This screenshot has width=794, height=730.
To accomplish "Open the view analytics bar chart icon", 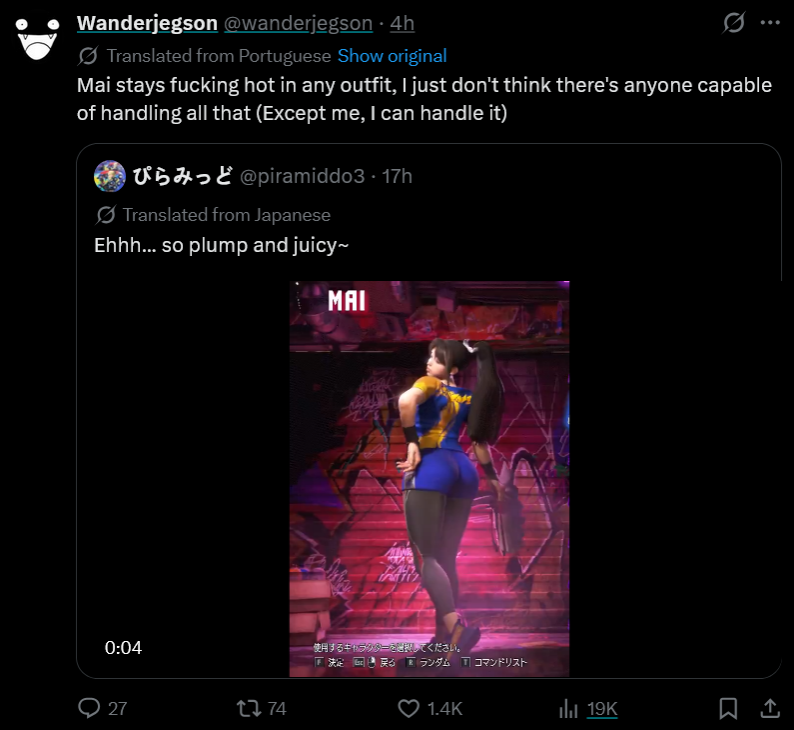I will [568, 708].
